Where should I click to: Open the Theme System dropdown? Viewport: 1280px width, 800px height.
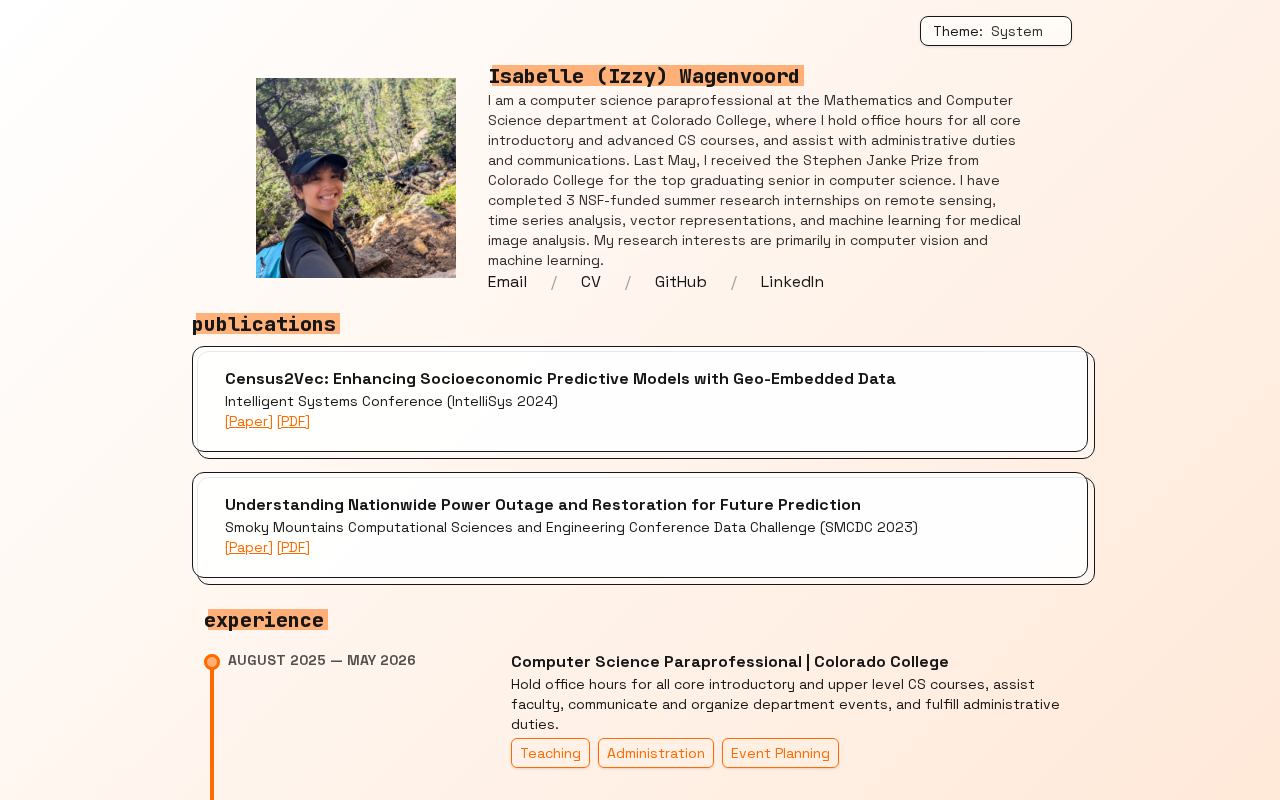coord(995,31)
